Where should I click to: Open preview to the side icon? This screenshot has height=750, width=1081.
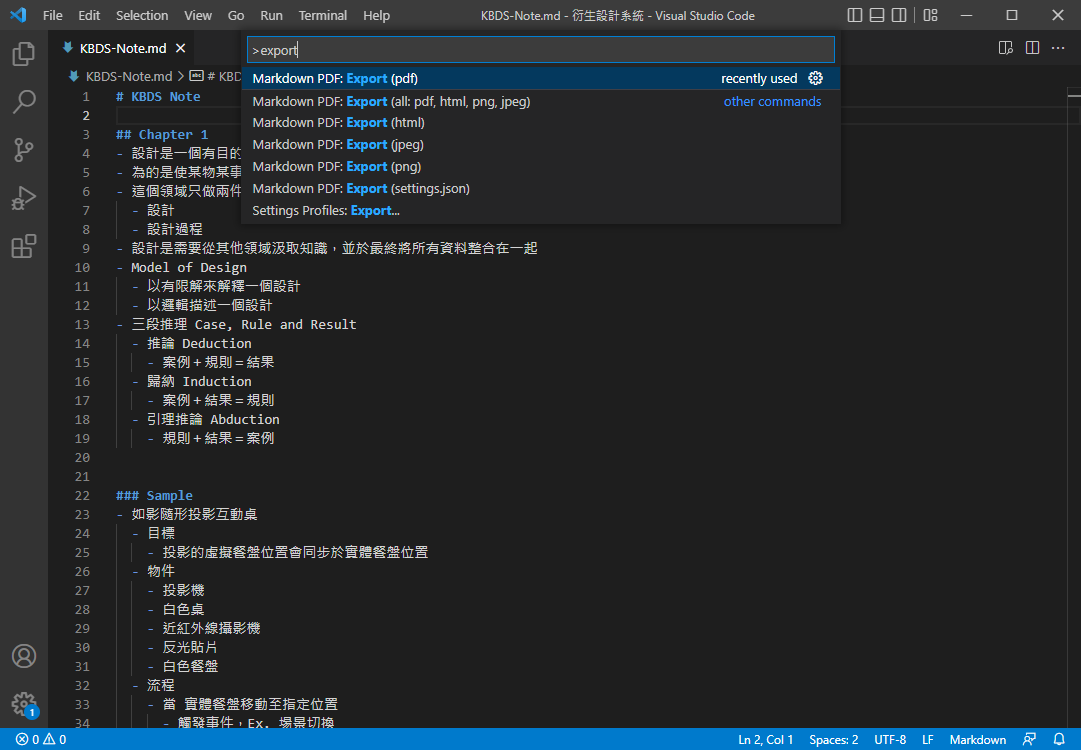point(1006,48)
